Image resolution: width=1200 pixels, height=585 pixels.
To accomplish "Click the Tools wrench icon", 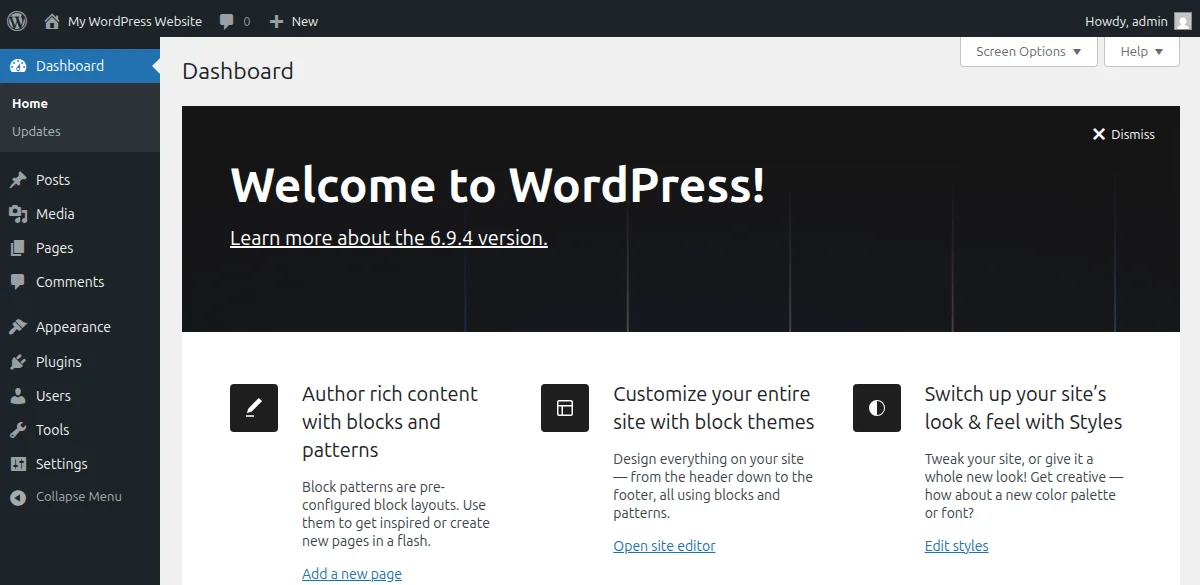I will tap(18, 430).
